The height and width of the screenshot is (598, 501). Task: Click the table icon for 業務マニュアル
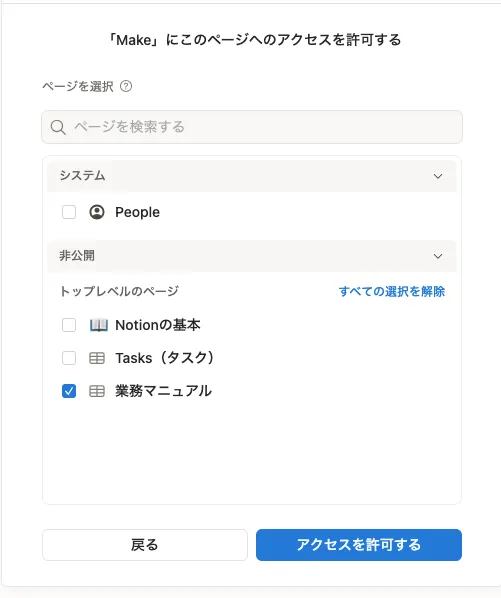[97, 391]
